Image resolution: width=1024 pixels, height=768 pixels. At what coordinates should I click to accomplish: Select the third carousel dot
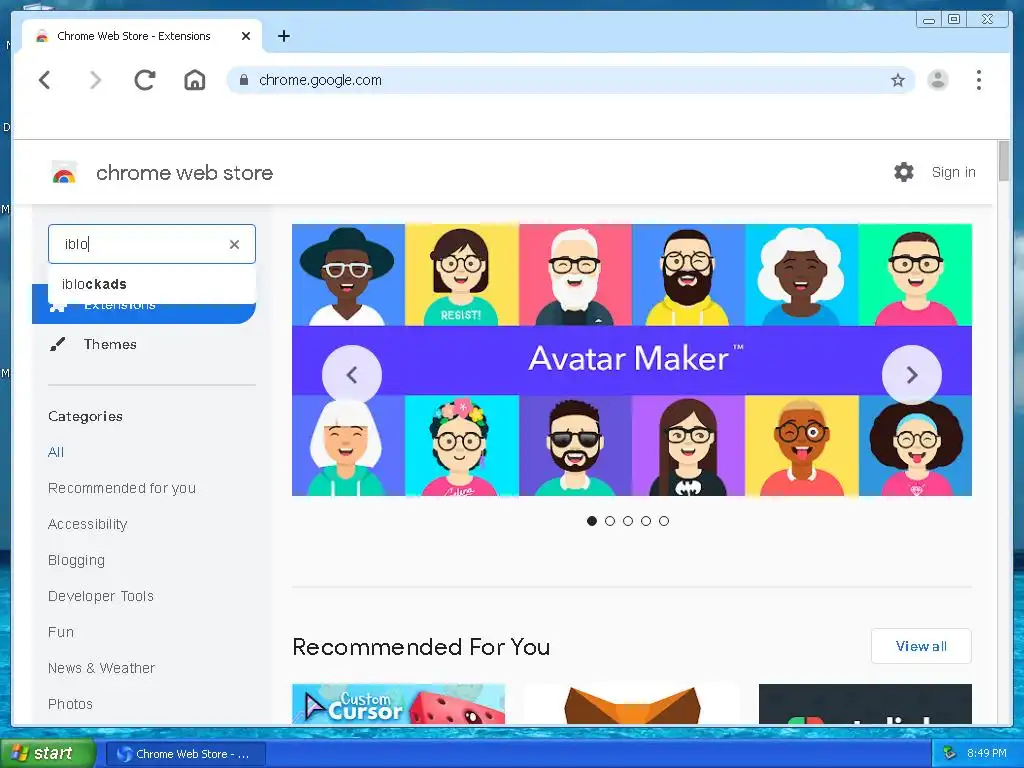pos(628,520)
